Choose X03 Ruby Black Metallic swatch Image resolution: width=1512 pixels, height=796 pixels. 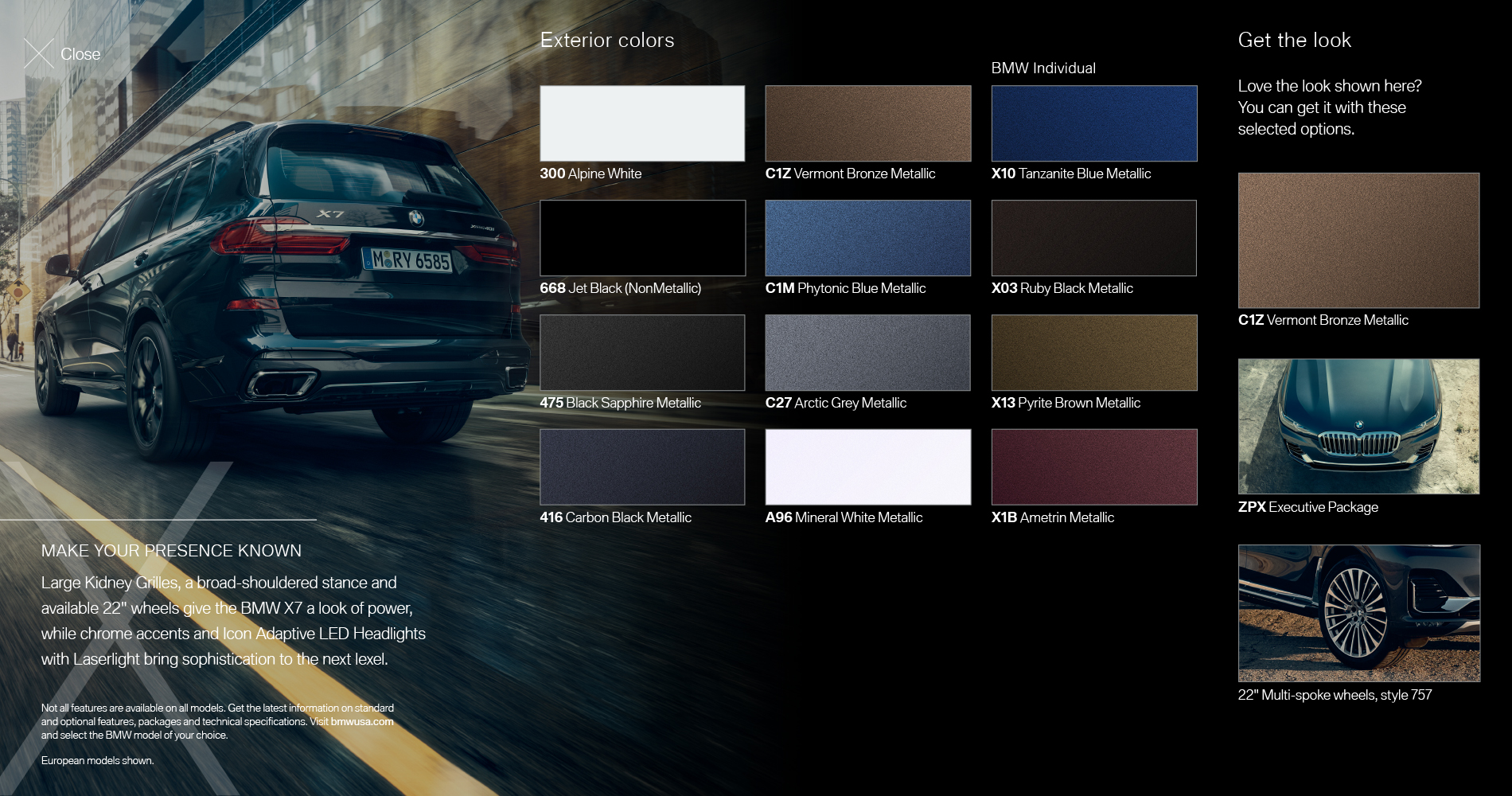pos(1094,238)
